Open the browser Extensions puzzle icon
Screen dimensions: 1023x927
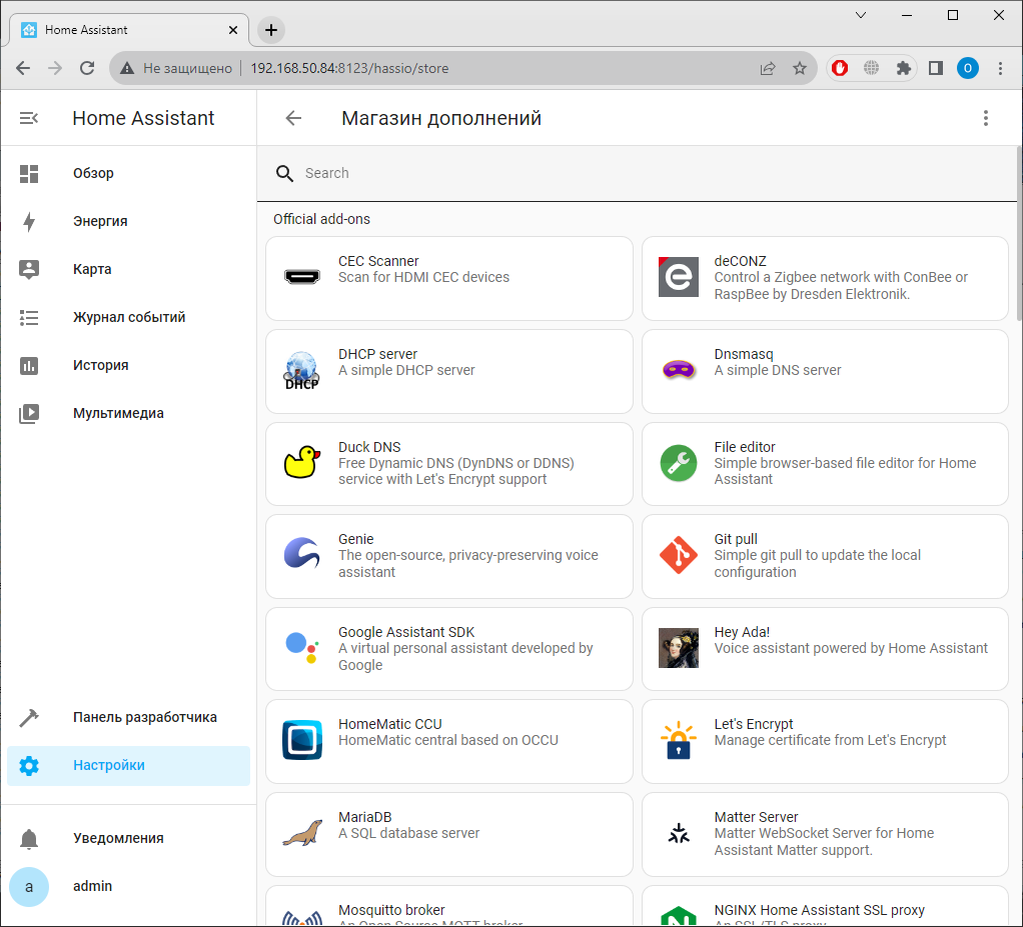click(904, 68)
